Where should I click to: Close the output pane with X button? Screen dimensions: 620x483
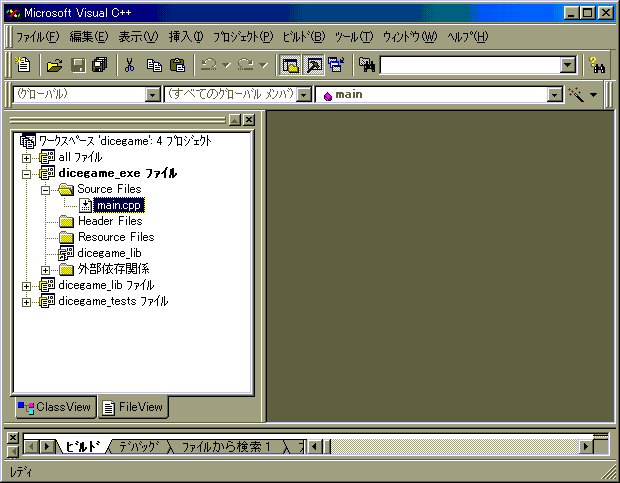(x=13, y=438)
